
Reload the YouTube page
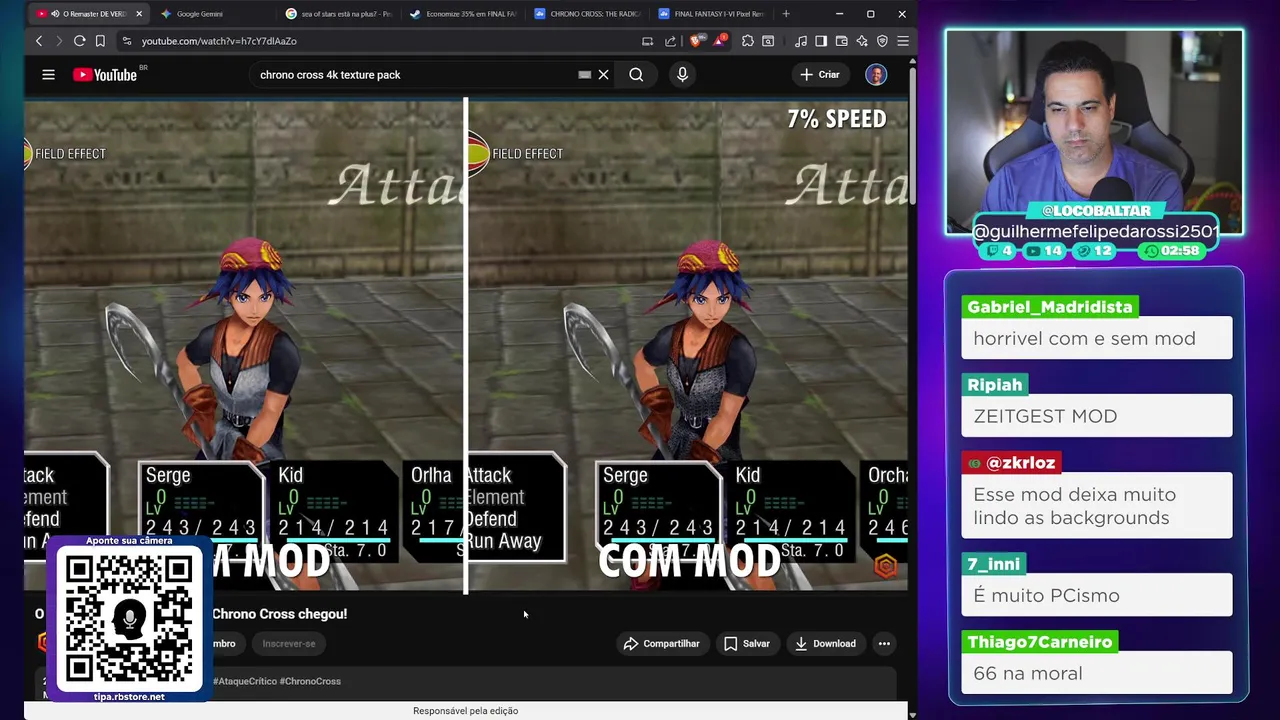point(79,41)
